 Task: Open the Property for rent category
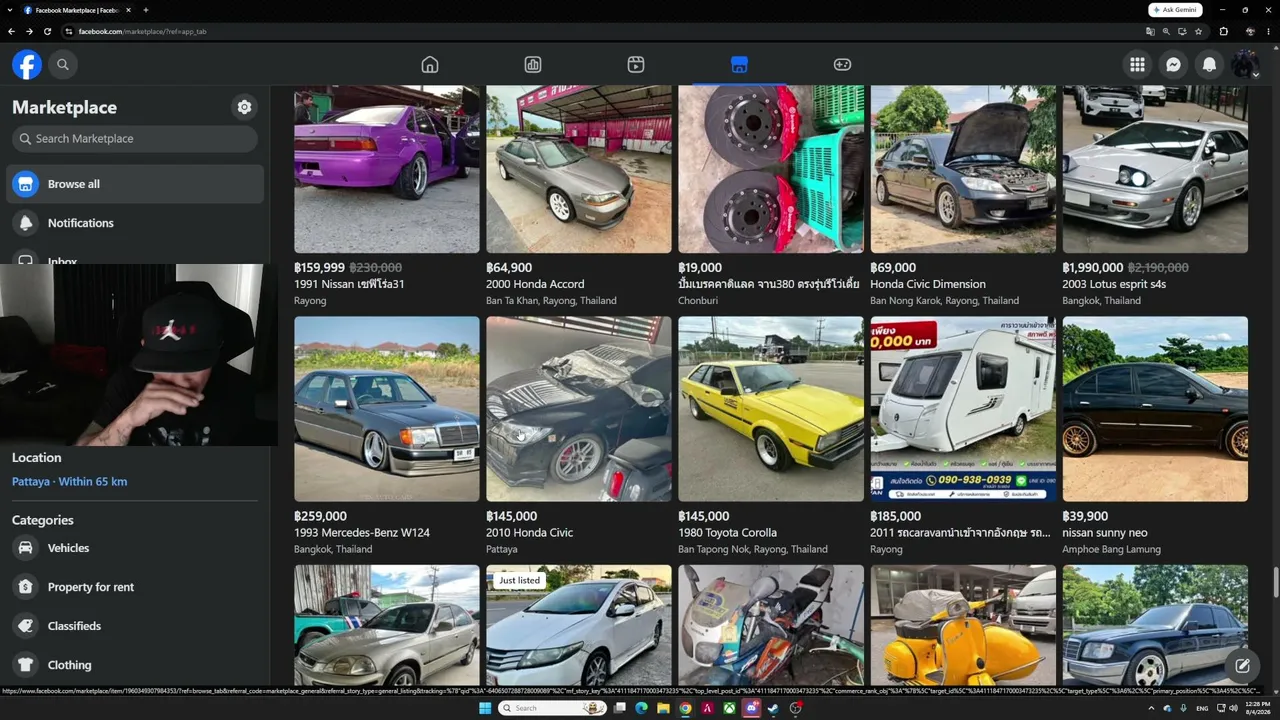135,587
